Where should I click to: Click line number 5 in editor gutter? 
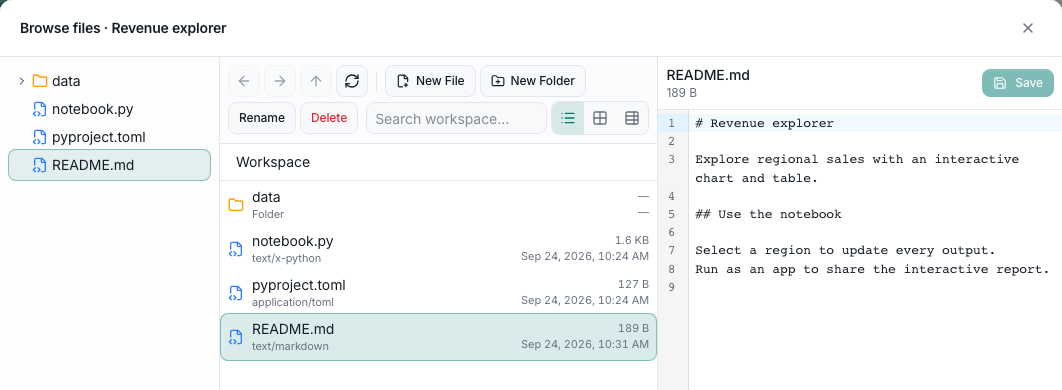[x=671, y=215]
